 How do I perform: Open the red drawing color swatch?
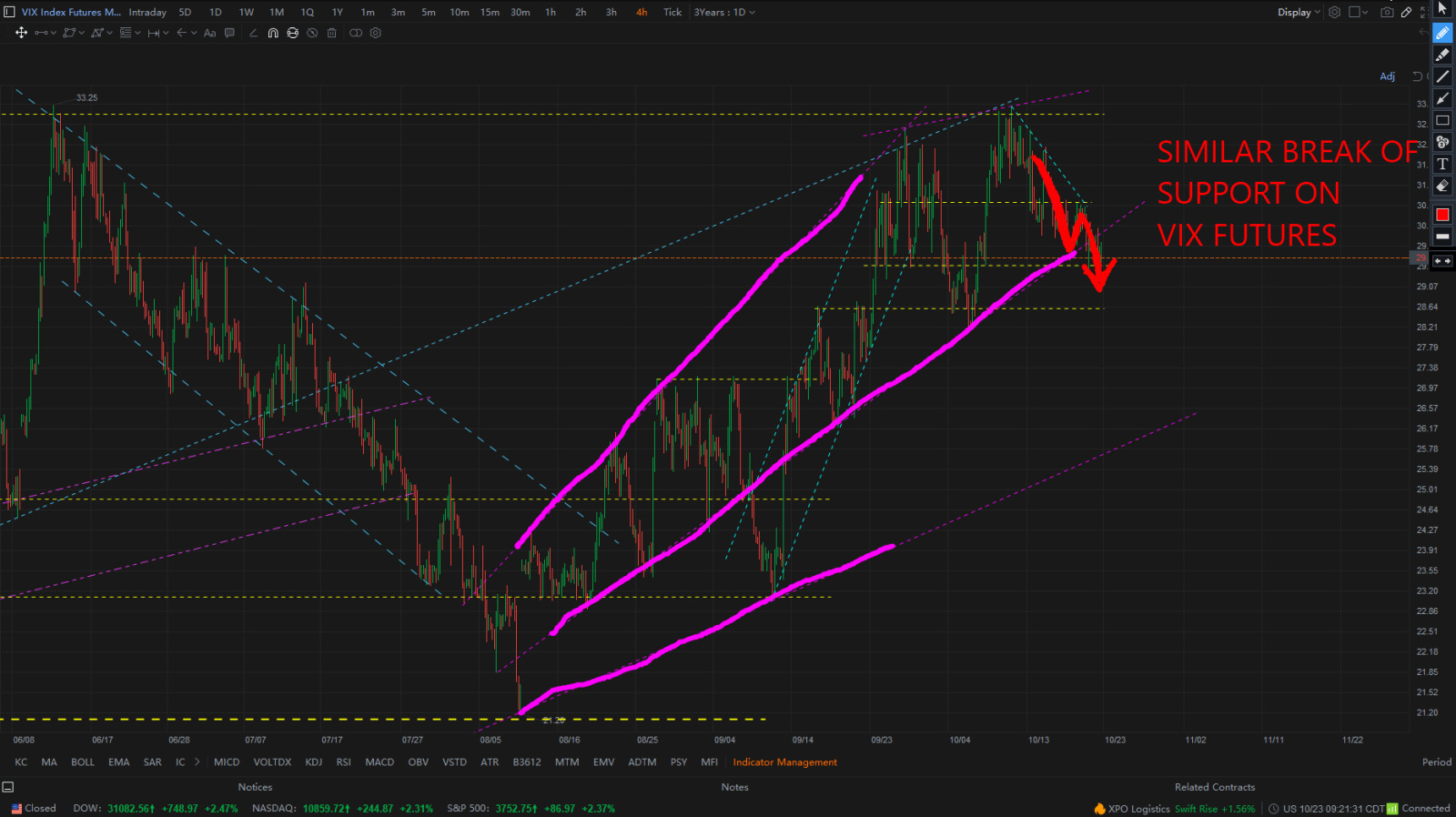tap(1442, 215)
